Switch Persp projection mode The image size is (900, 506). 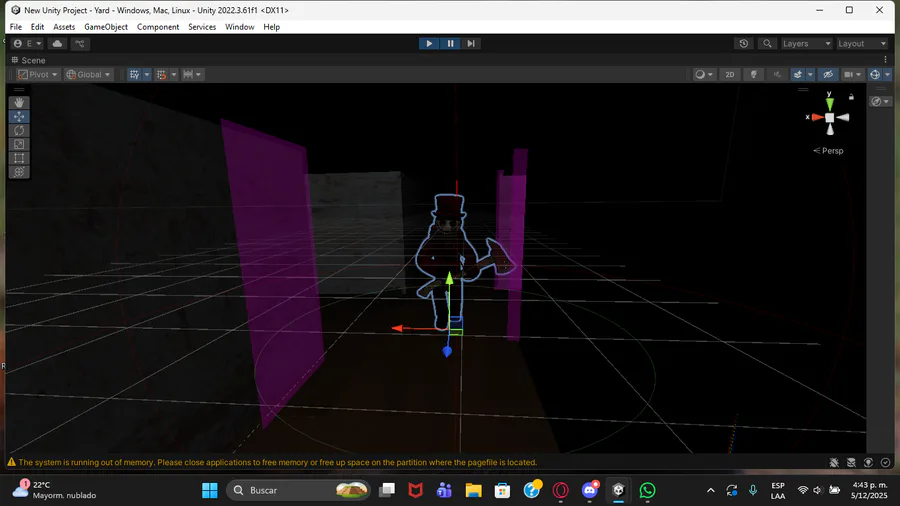point(829,151)
